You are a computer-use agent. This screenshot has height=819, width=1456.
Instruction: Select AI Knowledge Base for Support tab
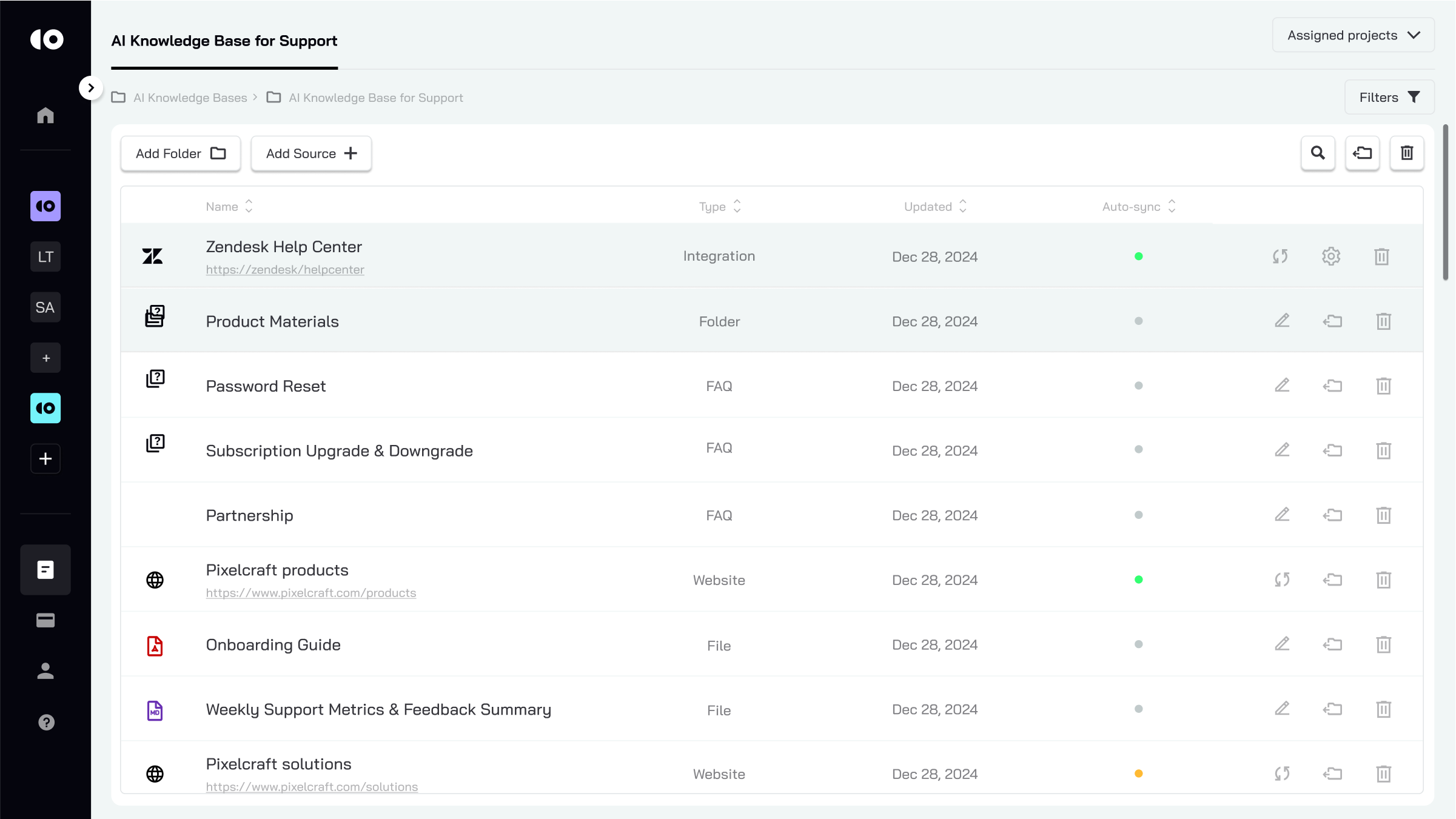224,41
